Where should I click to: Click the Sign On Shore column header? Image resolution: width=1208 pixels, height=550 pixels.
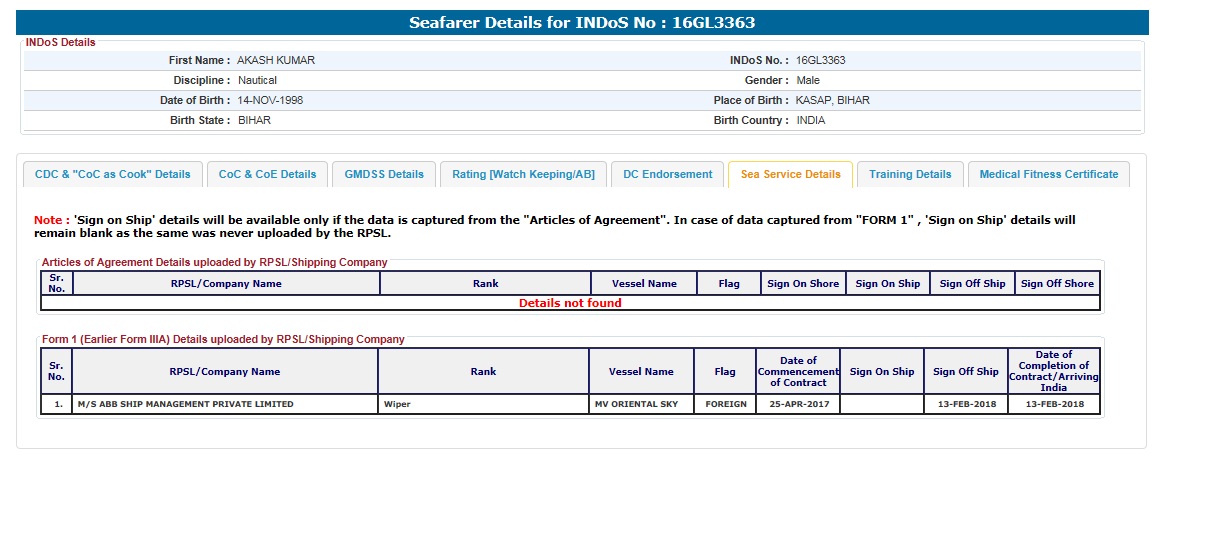(x=803, y=283)
